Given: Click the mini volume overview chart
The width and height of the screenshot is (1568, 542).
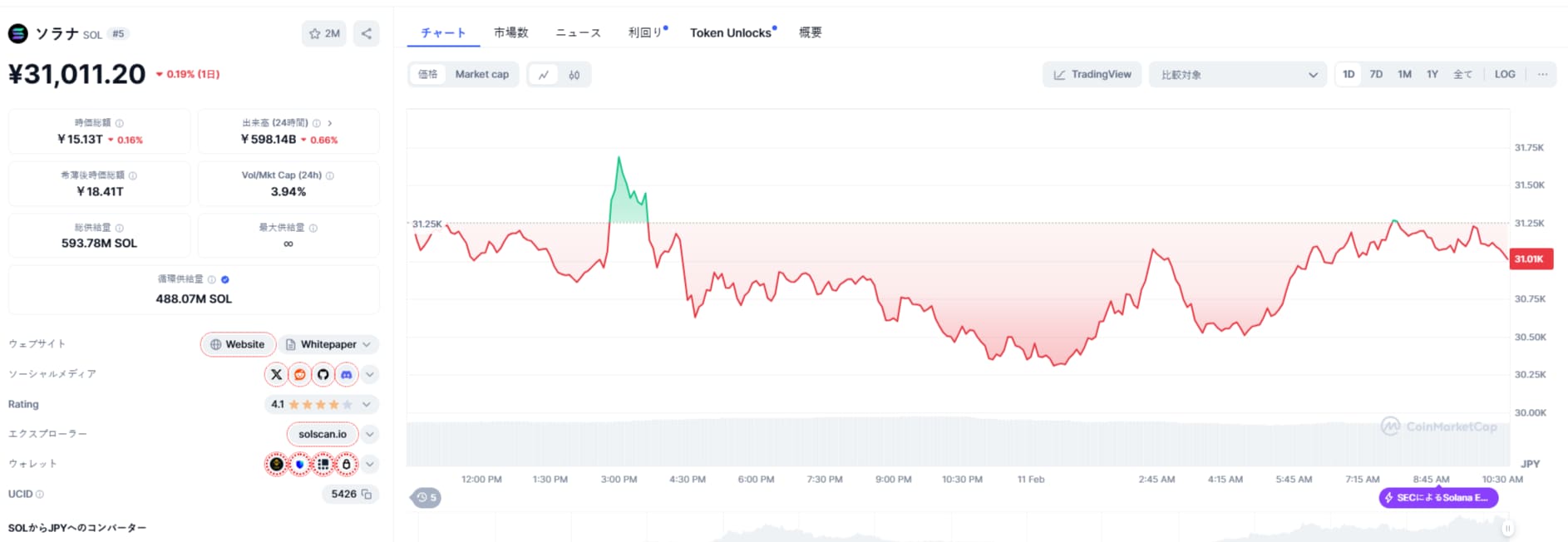Looking at the screenshot, I should 956,528.
